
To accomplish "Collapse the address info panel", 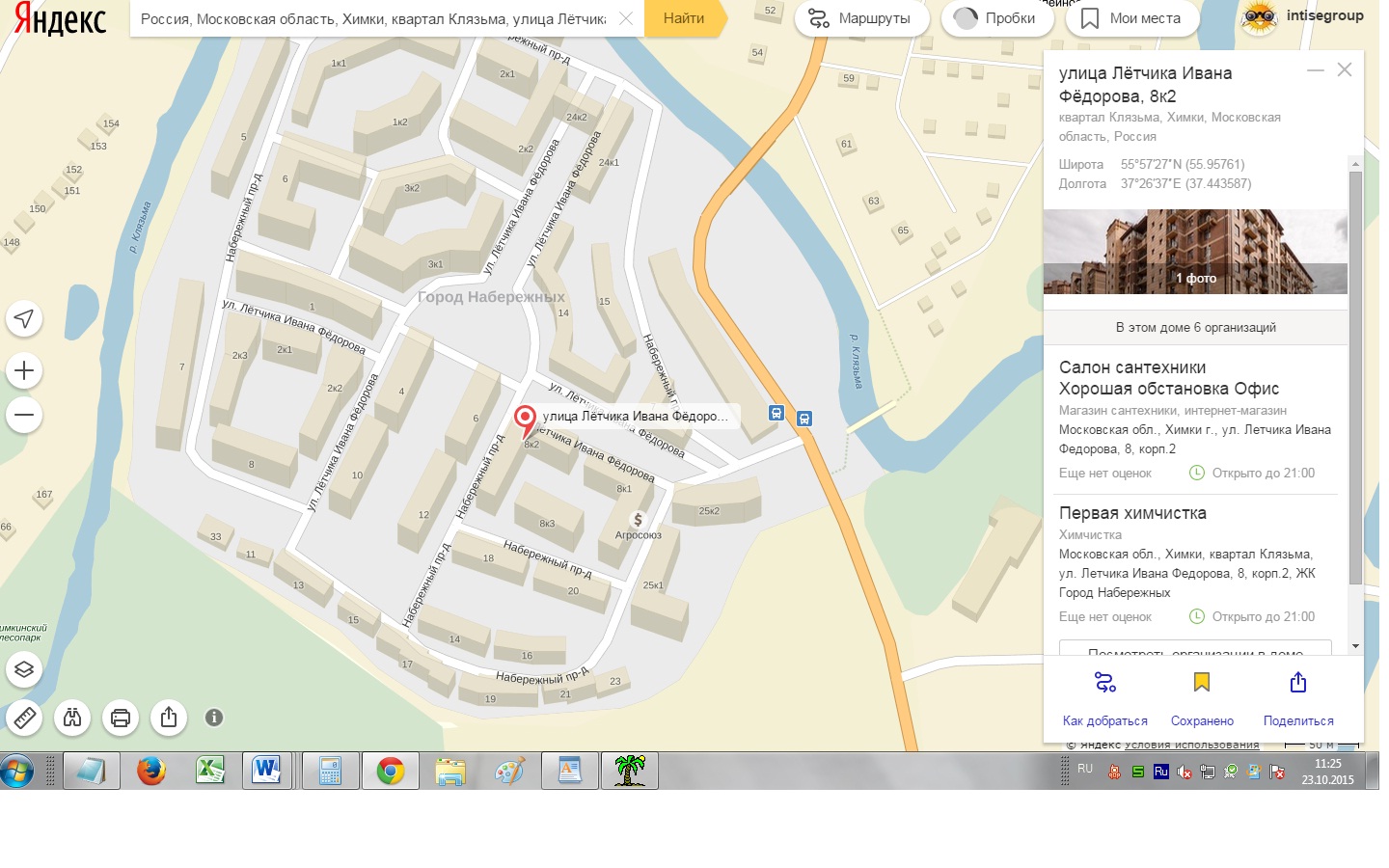I will tap(1315, 70).
